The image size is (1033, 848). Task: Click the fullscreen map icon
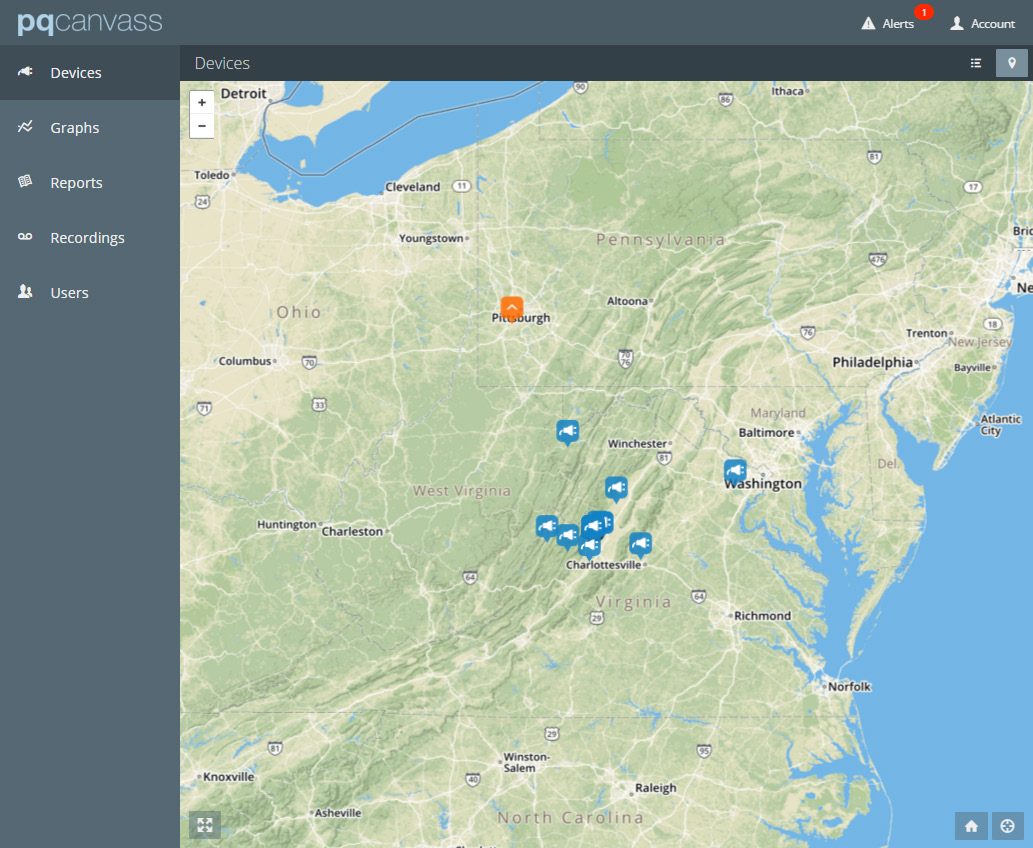[205, 825]
